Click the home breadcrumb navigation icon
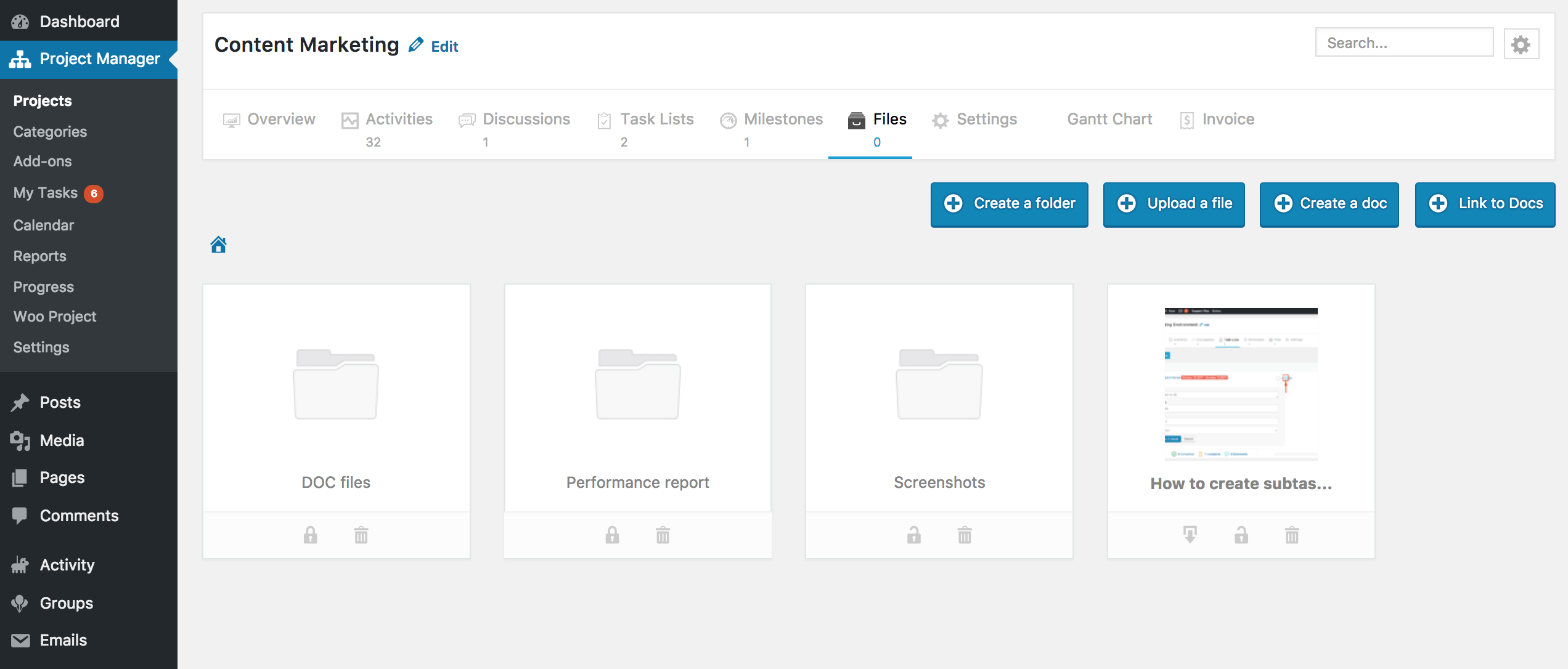The image size is (1568, 669). tap(218, 244)
